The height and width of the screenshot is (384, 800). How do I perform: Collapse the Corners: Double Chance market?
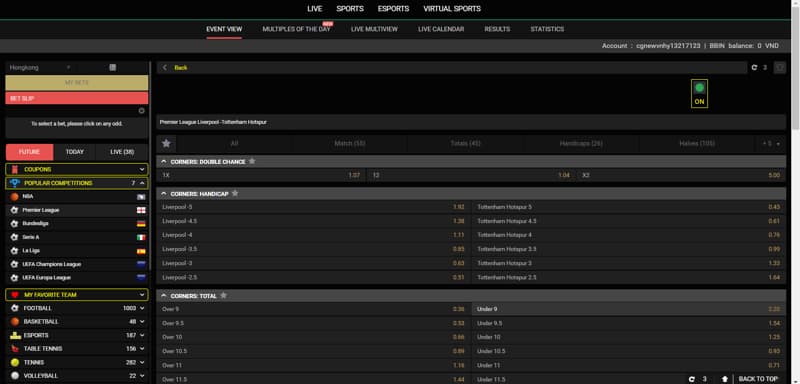tap(164, 162)
